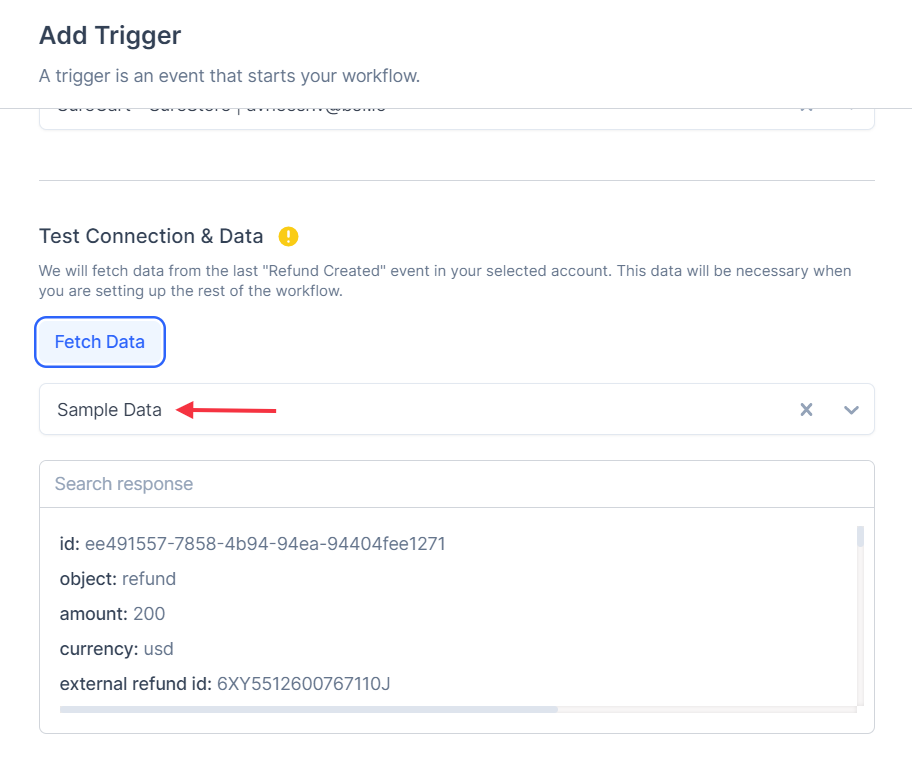
Task: Click the Test Connection & Data heading
Action: click(151, 237)
